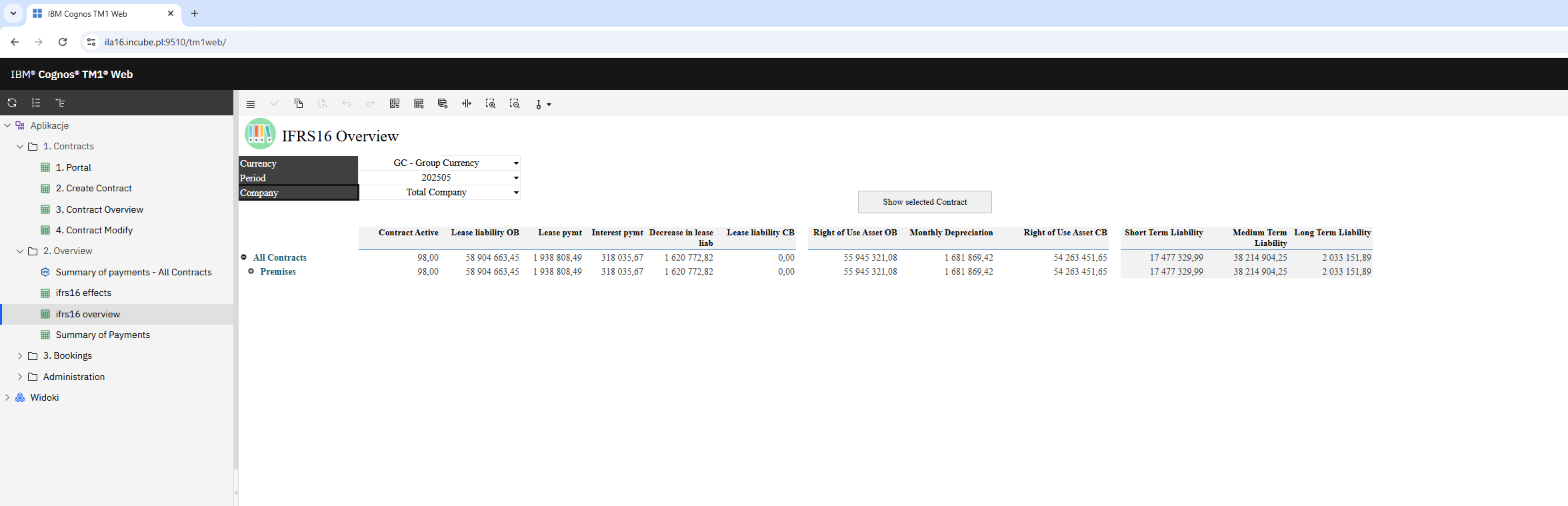Expand the 3. Bookings folder
1568x506 pixels.
[x=20, y=356]
